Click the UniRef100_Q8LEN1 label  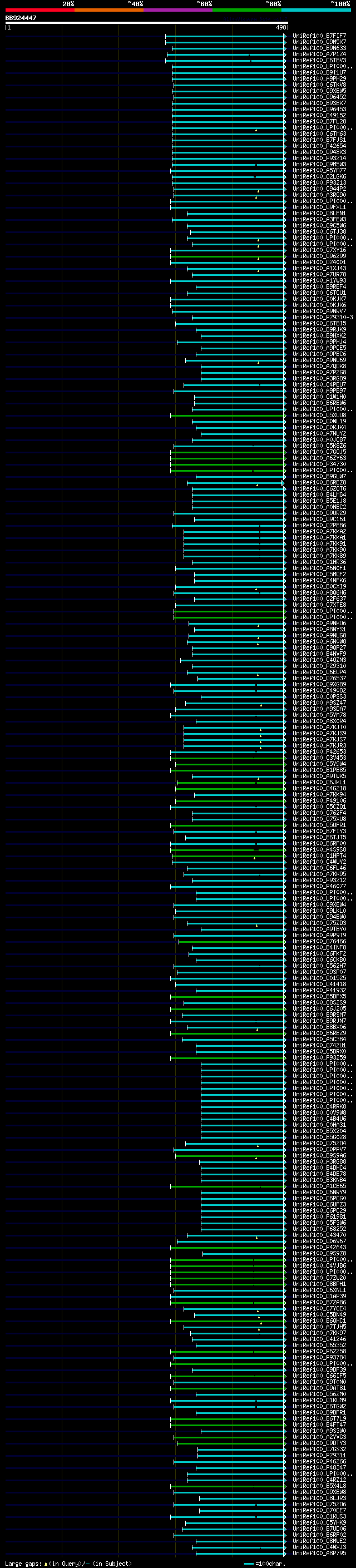coord(319,213)
